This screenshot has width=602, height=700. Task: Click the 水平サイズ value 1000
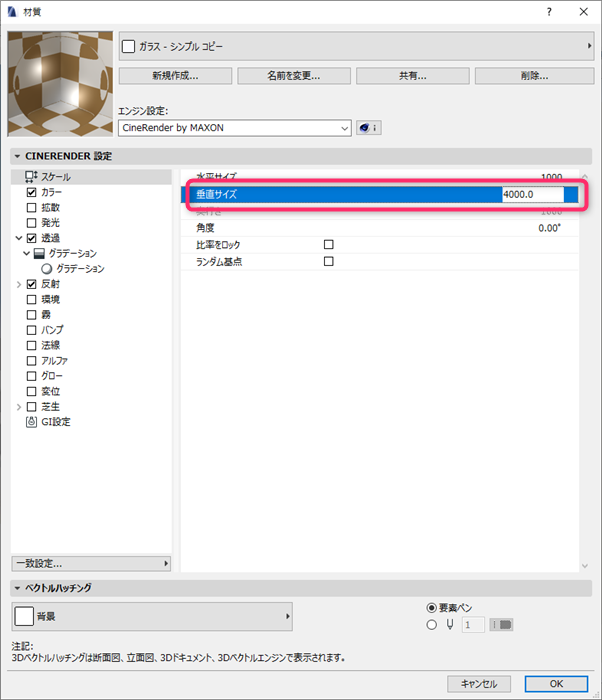[552, 176]
